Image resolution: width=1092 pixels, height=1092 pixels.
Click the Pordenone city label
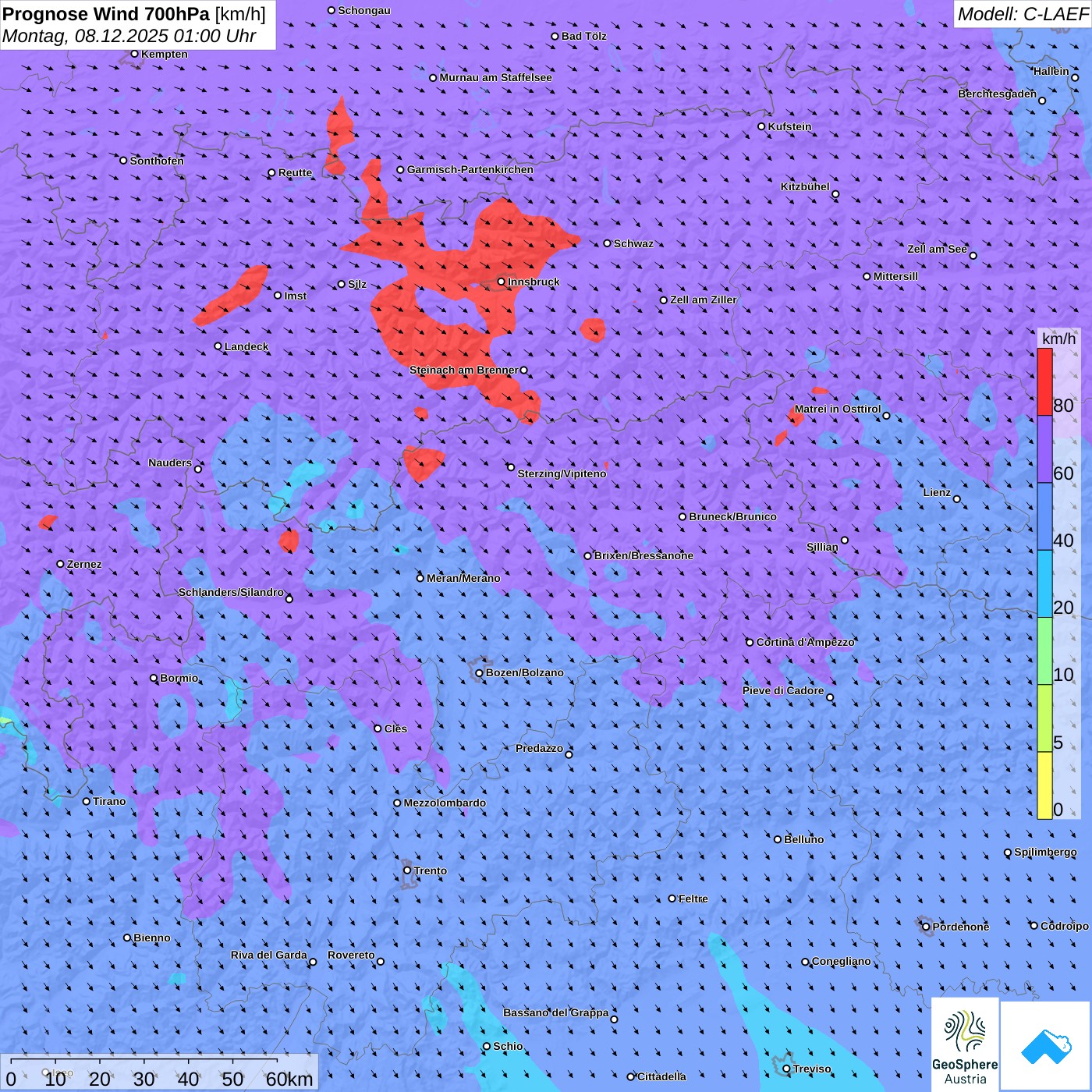point(961,927)
